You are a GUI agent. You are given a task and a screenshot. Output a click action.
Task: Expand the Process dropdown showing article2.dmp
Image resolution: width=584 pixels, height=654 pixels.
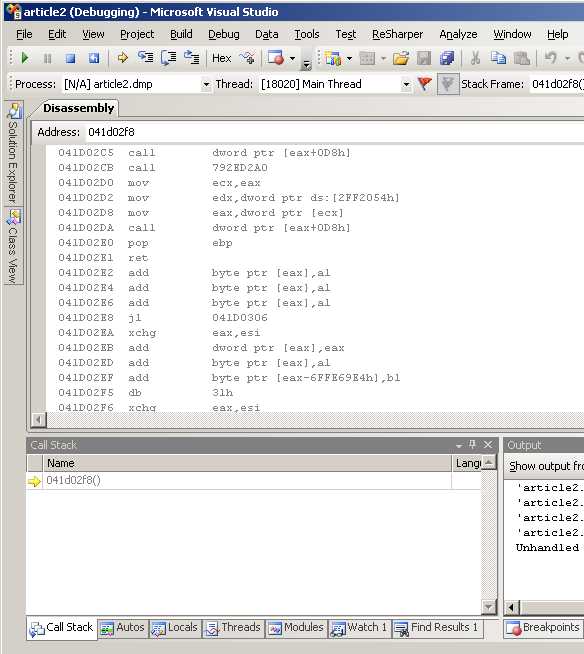[x=206, y=84]
